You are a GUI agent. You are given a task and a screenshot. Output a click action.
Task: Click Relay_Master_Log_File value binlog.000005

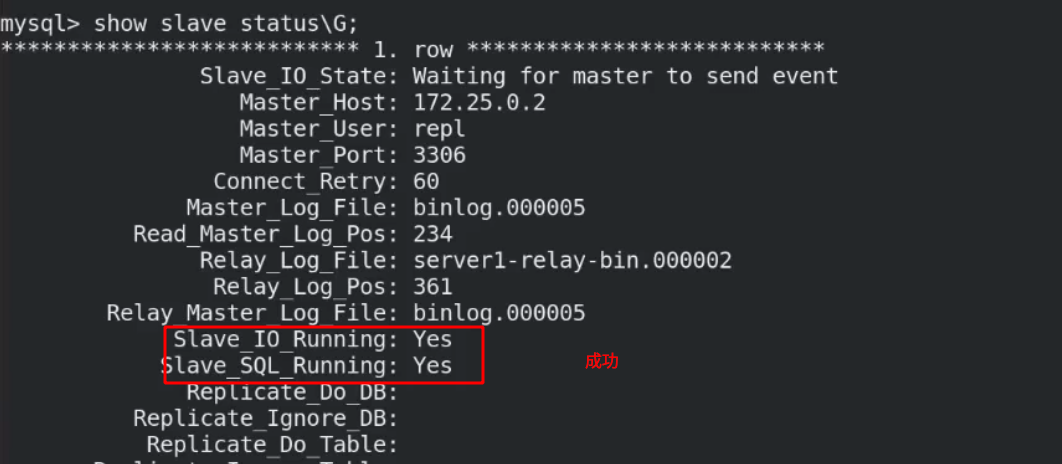pos(498,314)
